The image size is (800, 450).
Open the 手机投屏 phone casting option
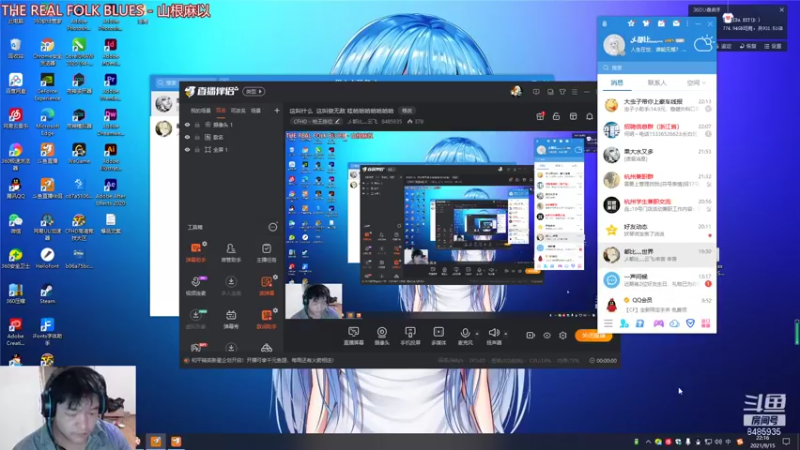410,336
